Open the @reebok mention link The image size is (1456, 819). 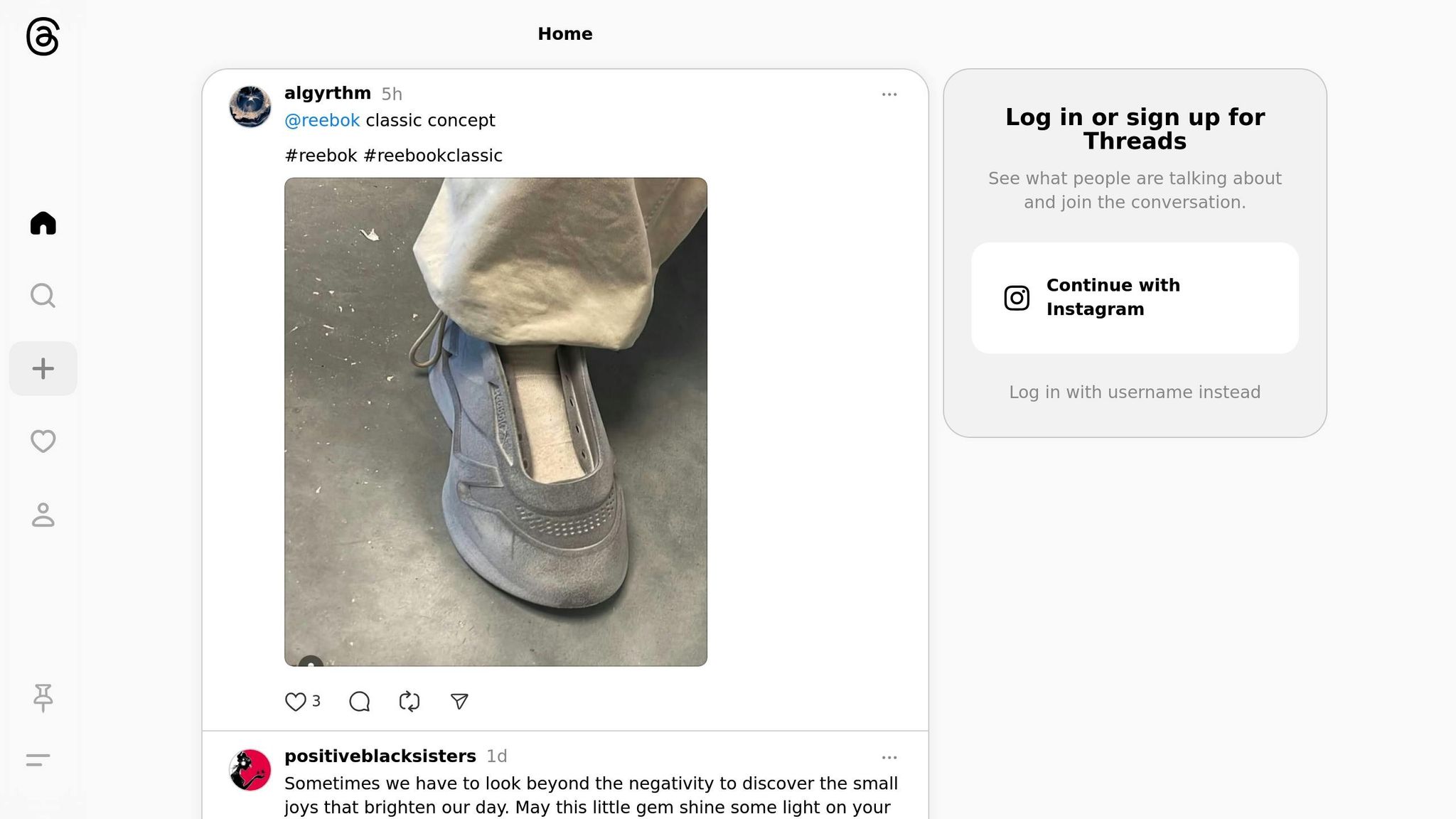point(322,121)
